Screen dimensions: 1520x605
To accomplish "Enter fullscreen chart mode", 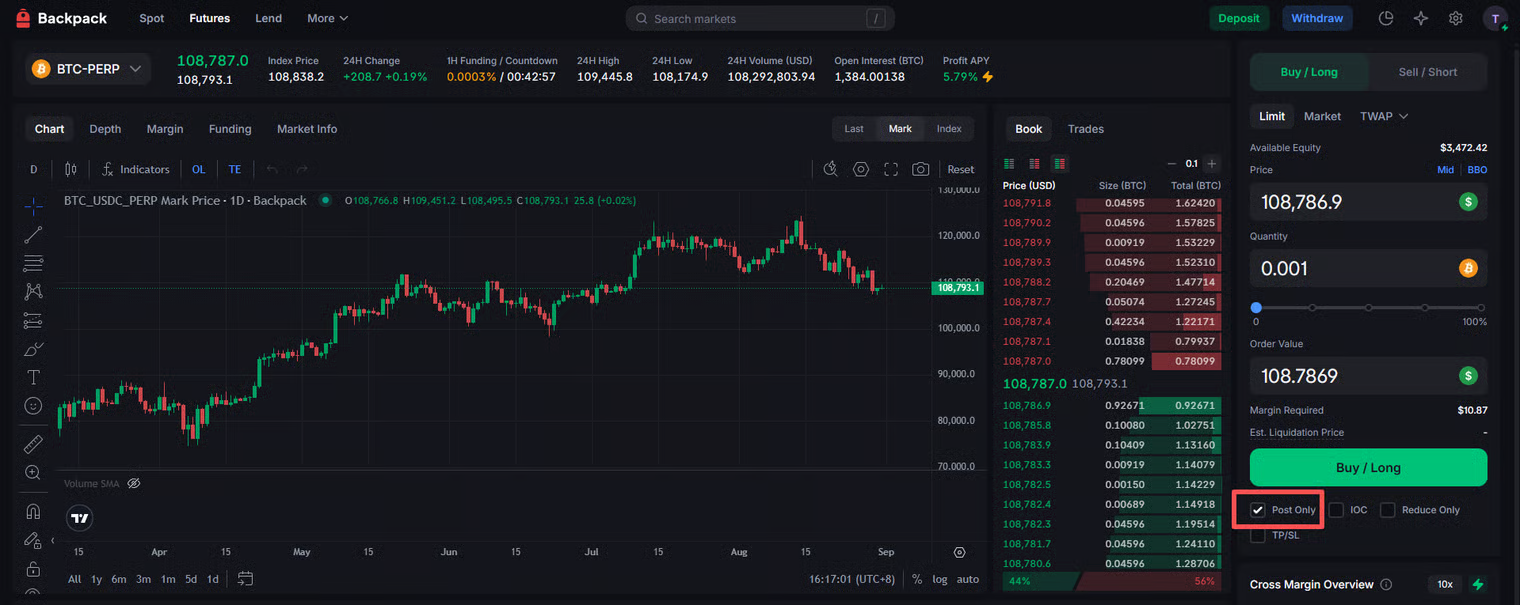I will (890, 170).
